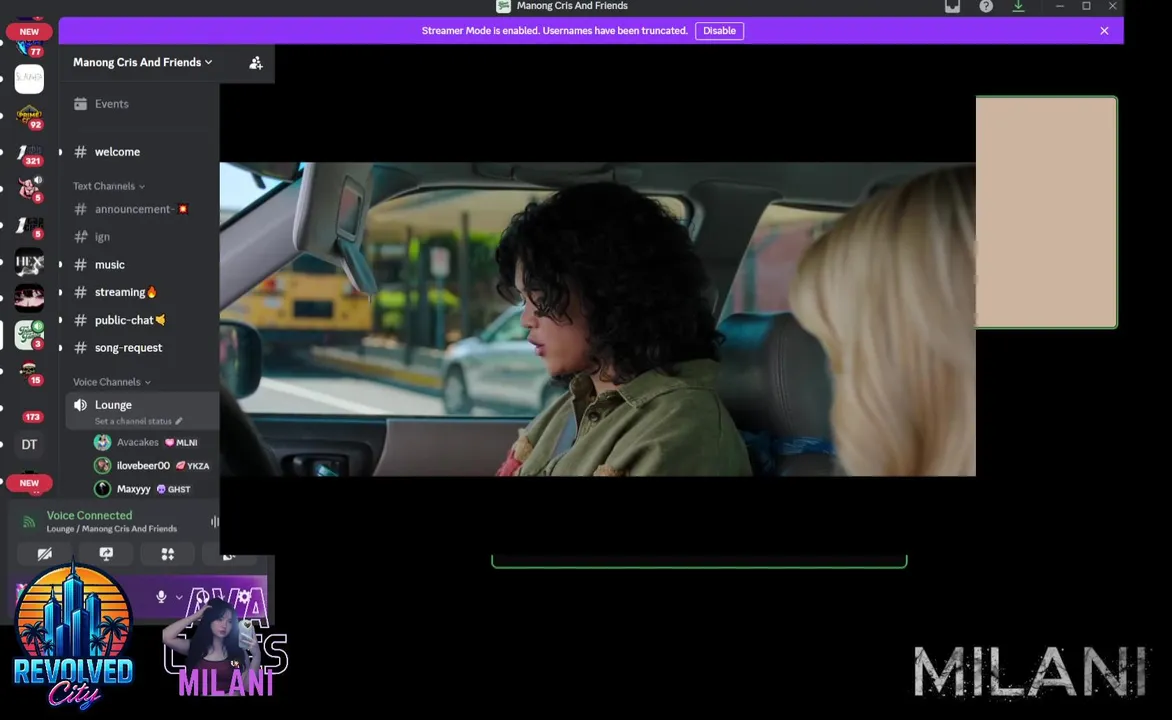Collapse the Voice Channels category
The height and width of the screenshot is (720, 1172).
pos(111,382)
